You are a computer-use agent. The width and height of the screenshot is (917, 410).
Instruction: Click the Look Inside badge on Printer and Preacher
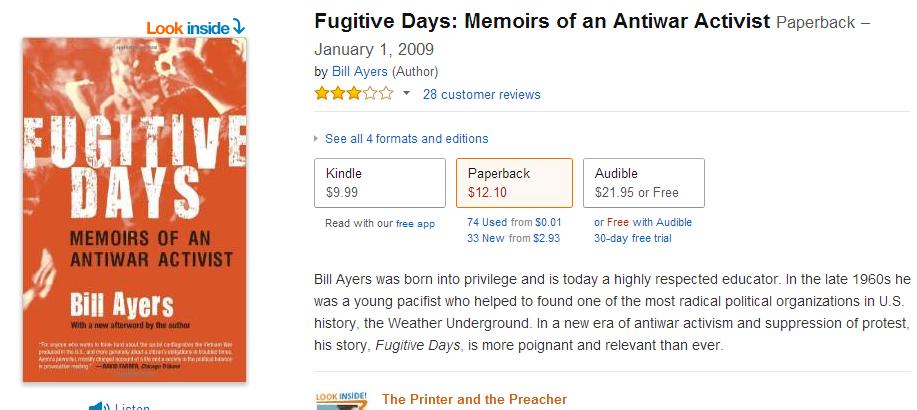click(x=342, y=401)
